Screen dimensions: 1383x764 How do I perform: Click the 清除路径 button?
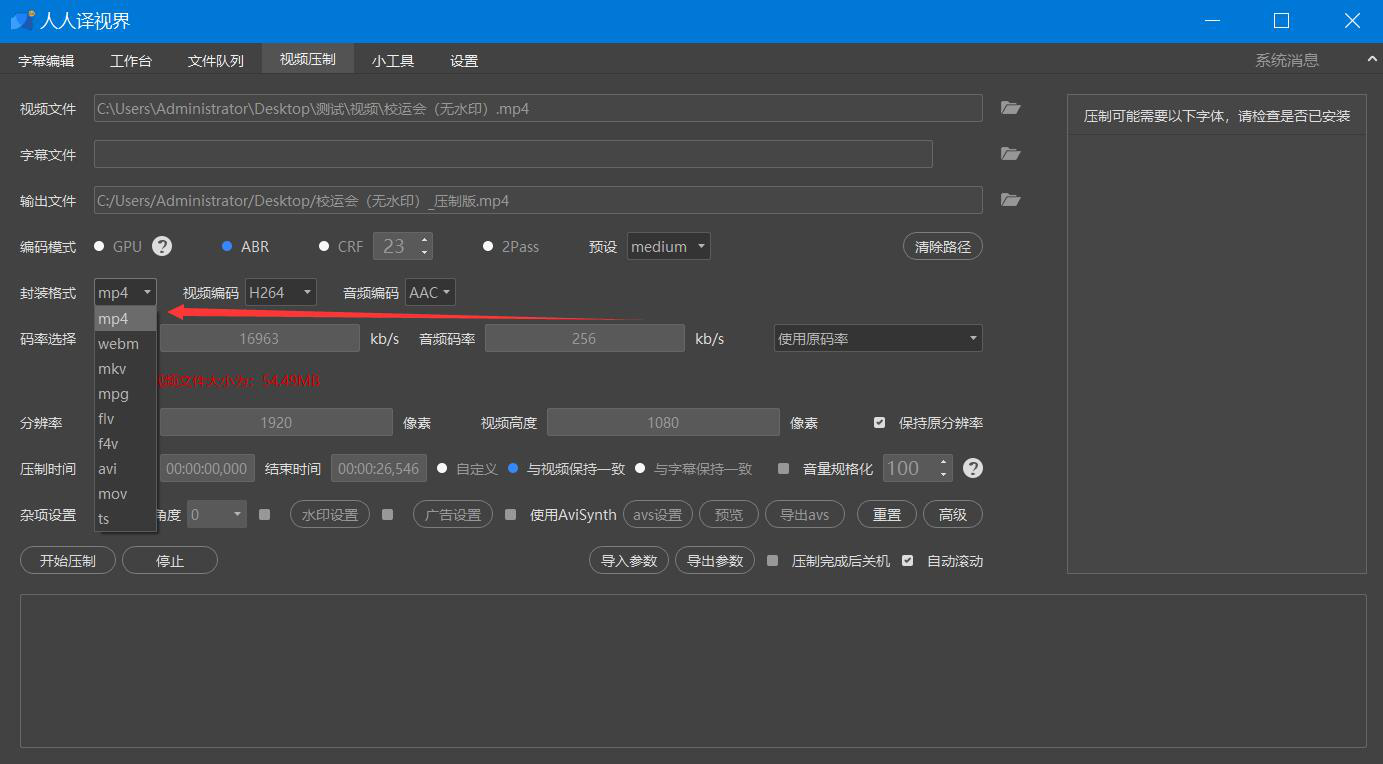(x=942, y=246)
